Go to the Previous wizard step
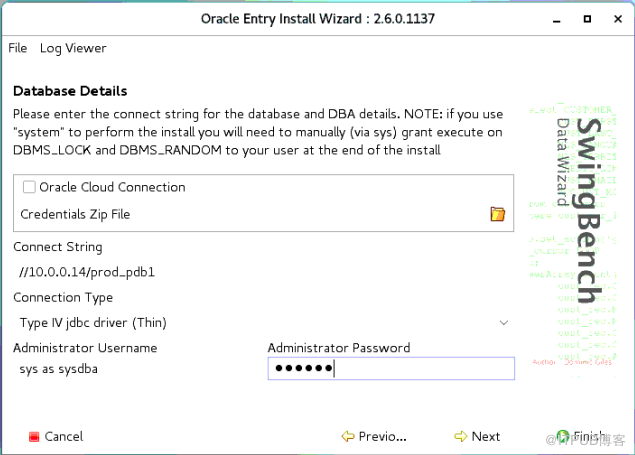The height and width of the screenshot is (455, 635). point(374,436)
